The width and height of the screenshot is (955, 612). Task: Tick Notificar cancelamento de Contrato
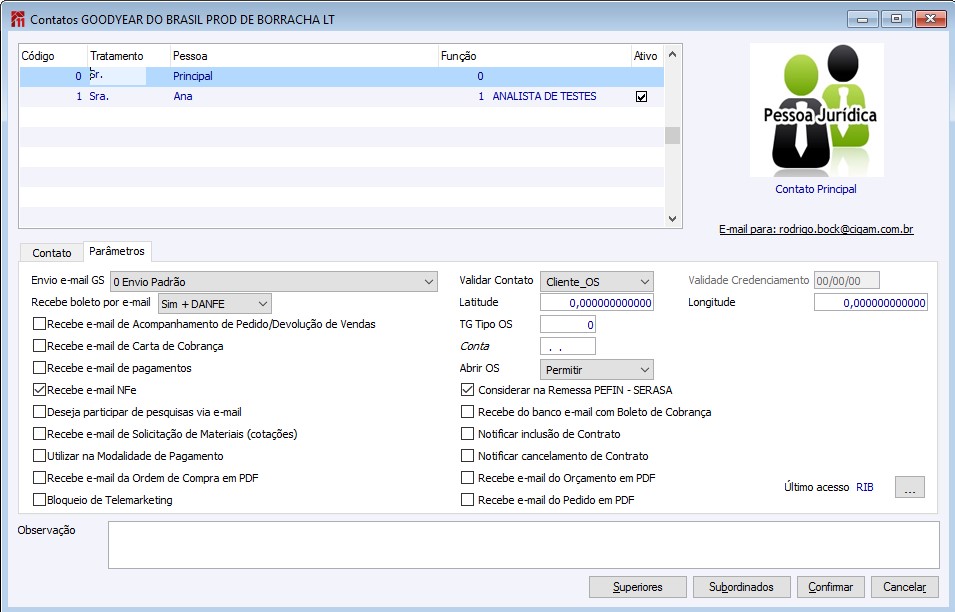467,455
